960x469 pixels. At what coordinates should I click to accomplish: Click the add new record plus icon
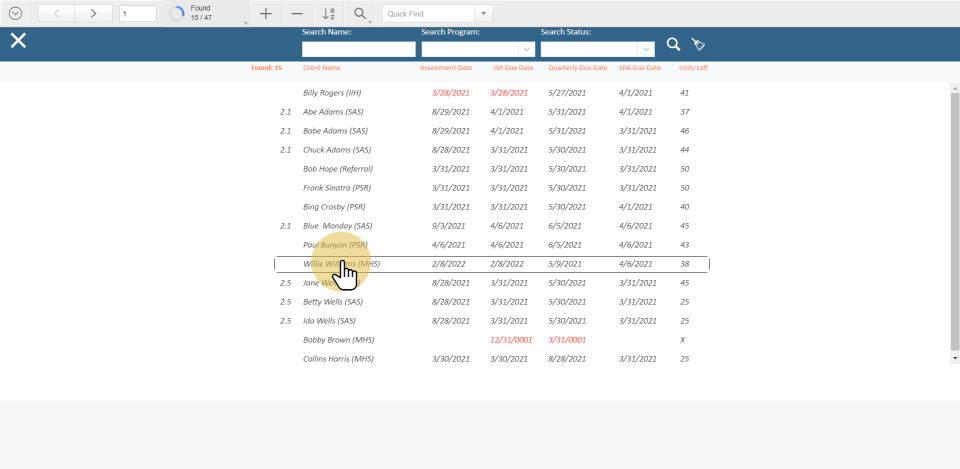coord(265,14)
